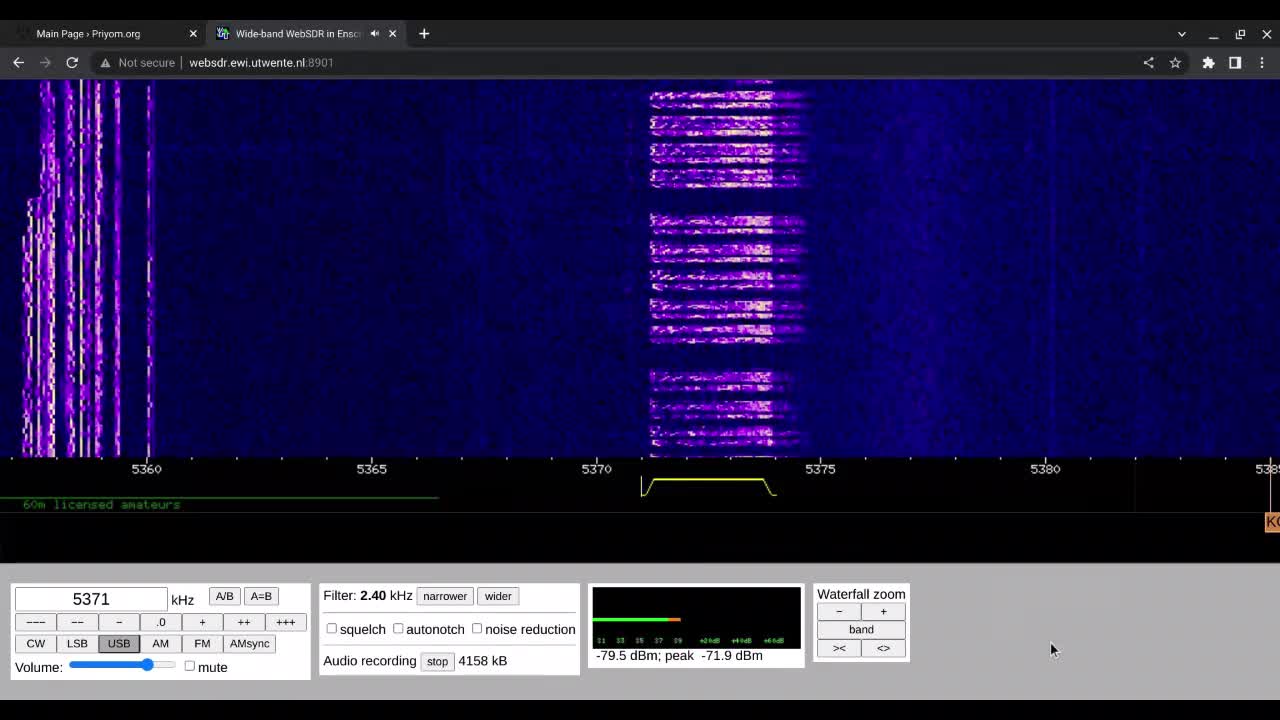Click the yellow filter passband marker
The width and height of the screenshot is (1280, 720).
pyautogui.click(x=708, y=486)
